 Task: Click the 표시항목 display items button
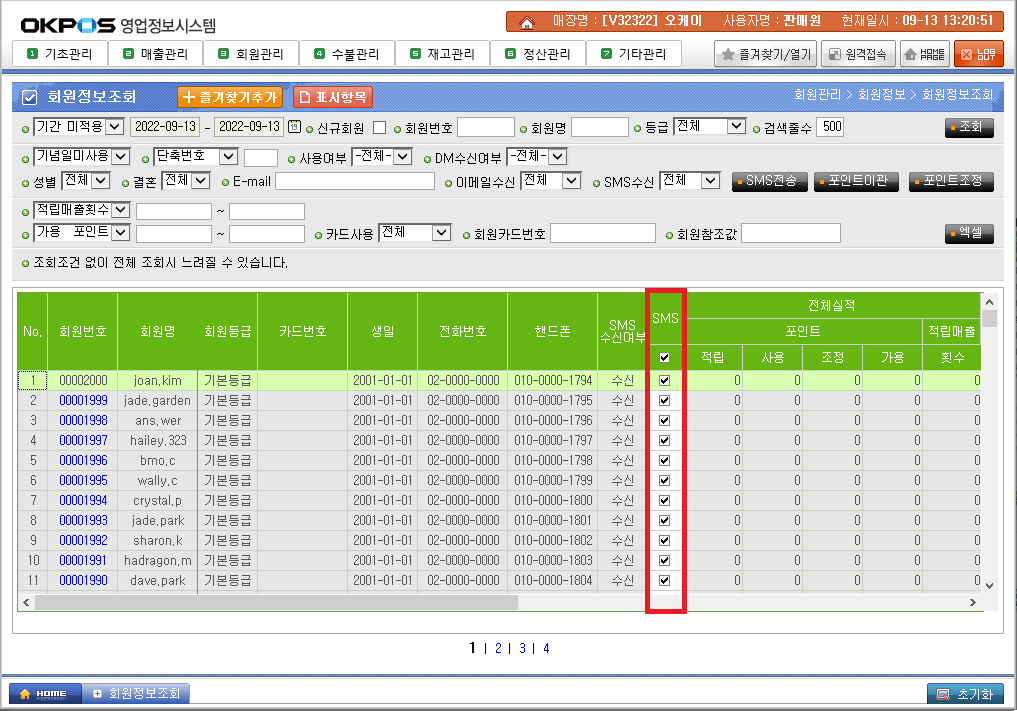coord(333,97)
